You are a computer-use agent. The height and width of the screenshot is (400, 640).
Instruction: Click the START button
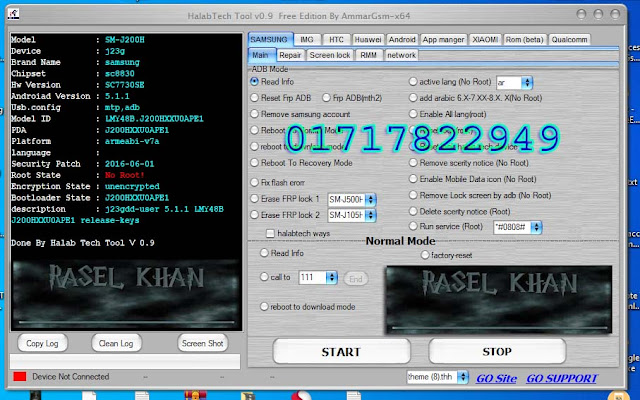tap(341, 351)
